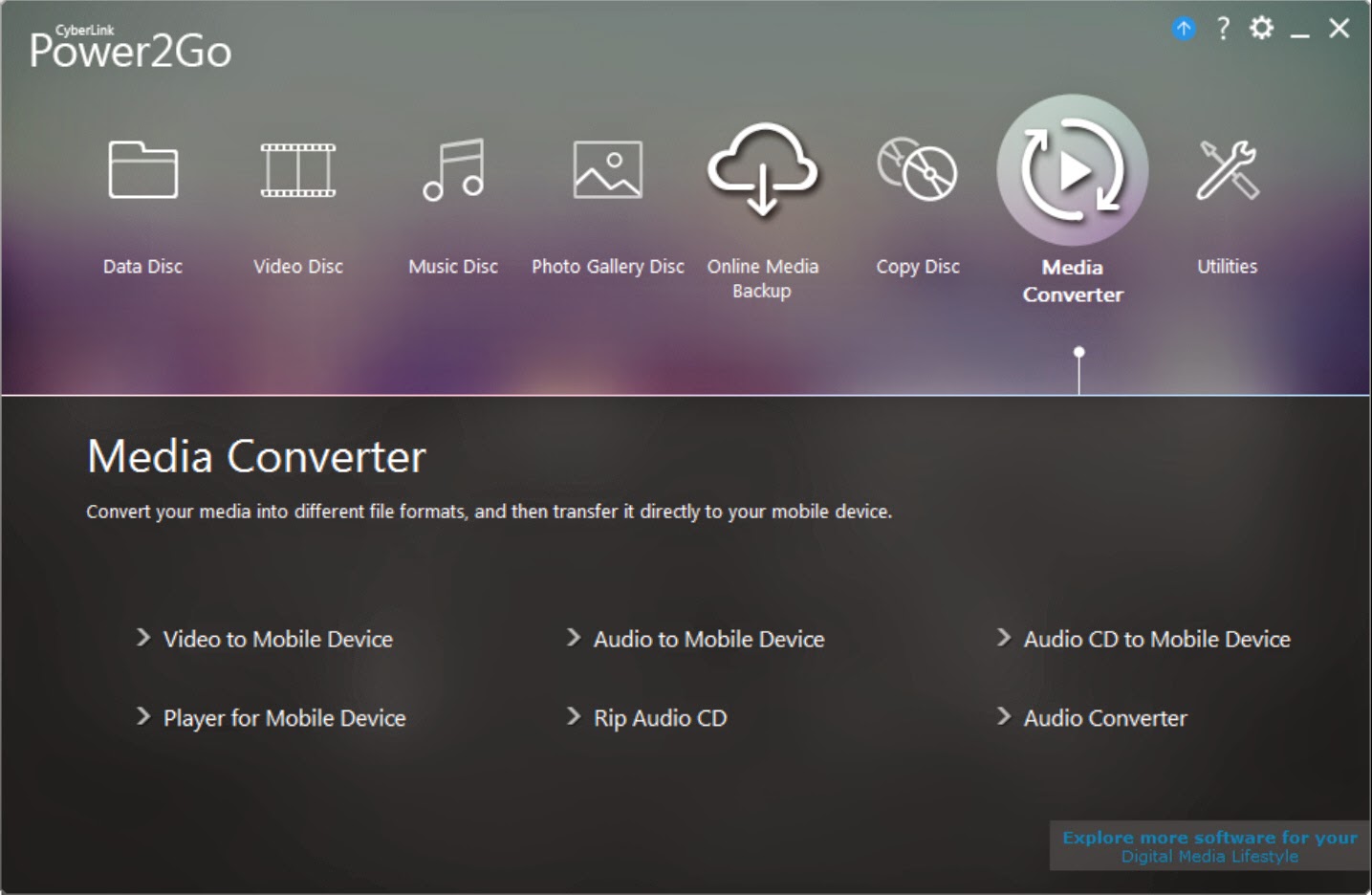Select the Online Media Backup cloud icon
Image resolution: width=1372 pixels, height=895 pixels.
click(762, 168)
